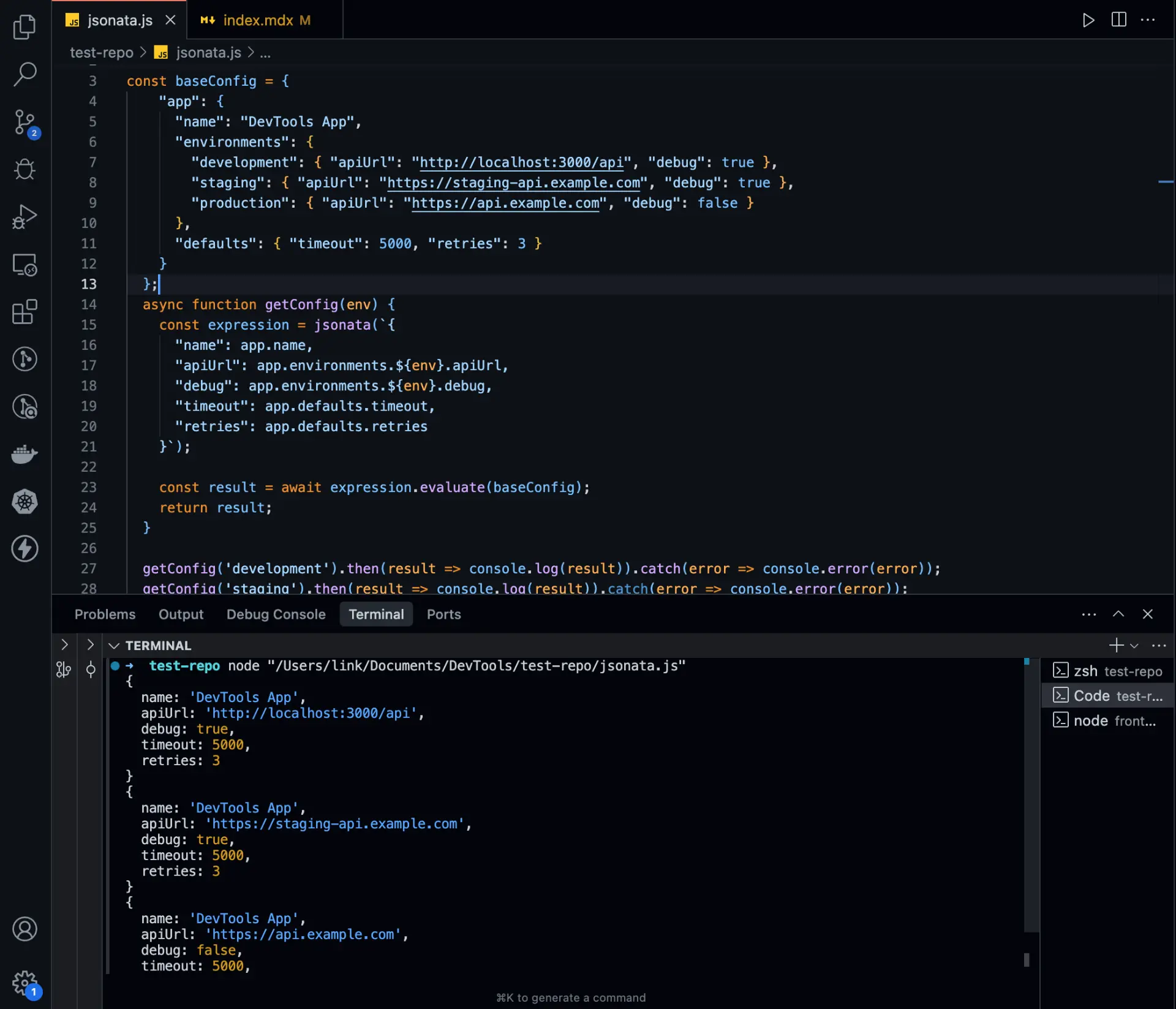This screenshot has height=1009, width=1176.
Task: Open terminal section more actions
Action: point(1159,646)
